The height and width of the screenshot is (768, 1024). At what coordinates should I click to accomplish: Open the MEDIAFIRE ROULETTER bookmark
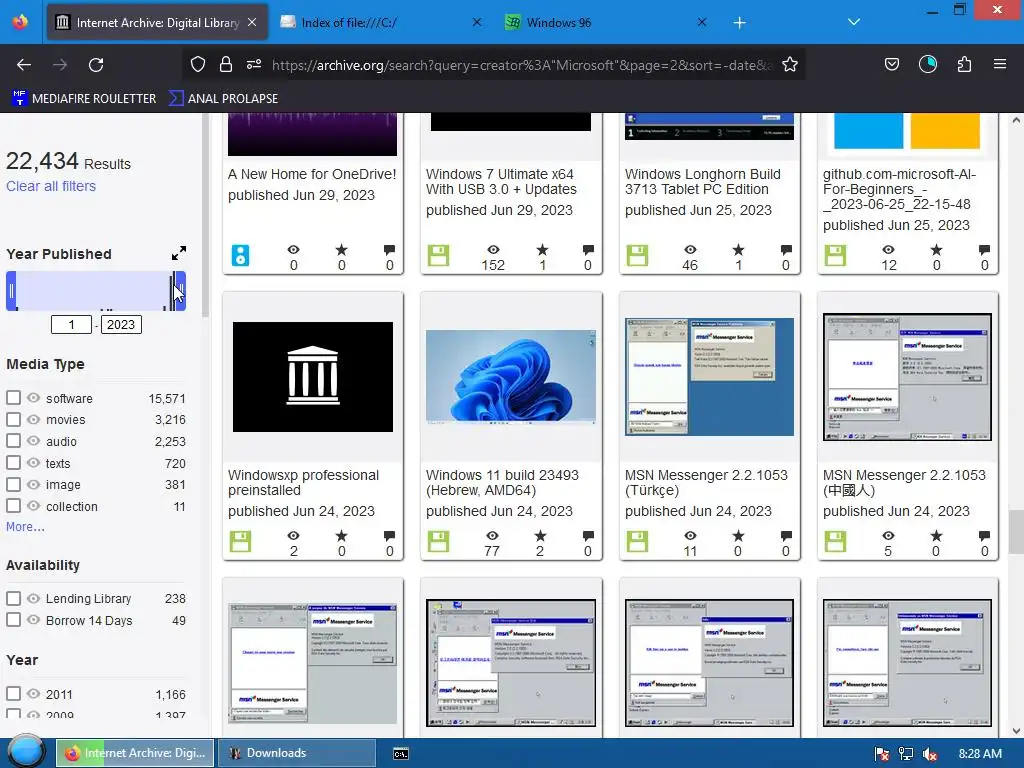click(85, 99)
